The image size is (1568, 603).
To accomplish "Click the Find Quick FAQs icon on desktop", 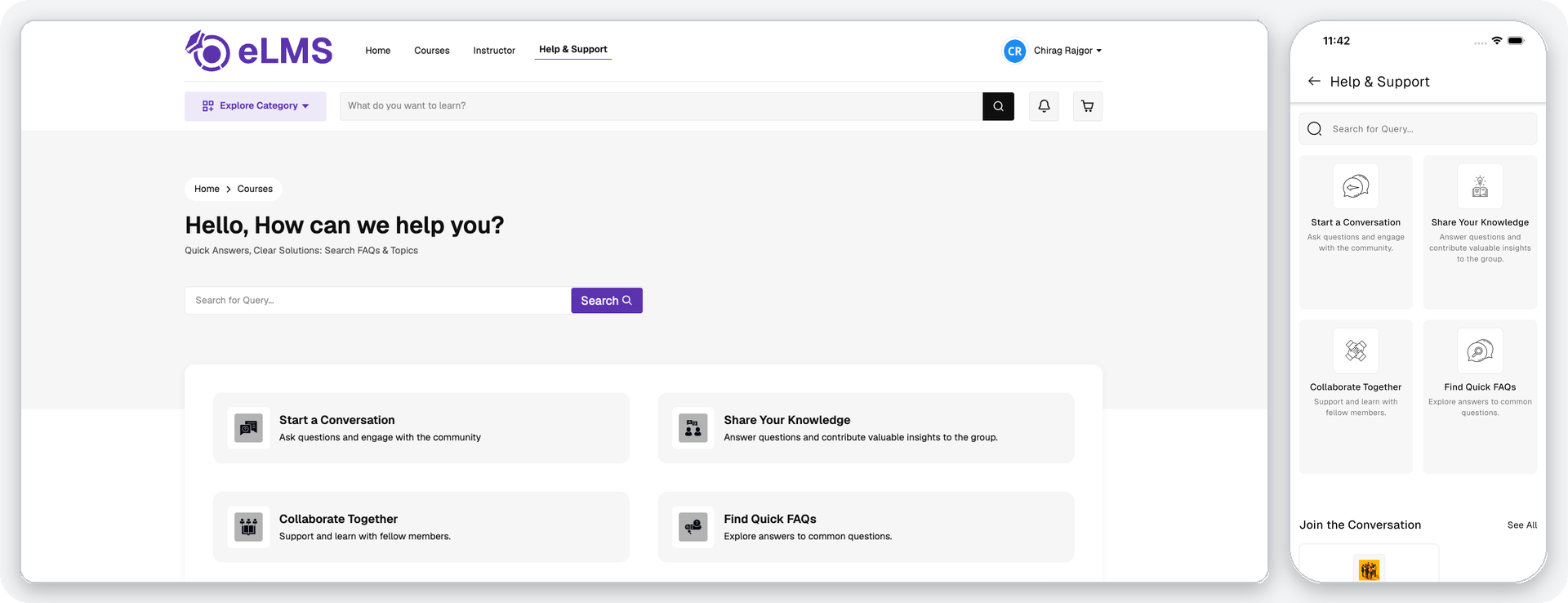I will click(x=693, y=527).
